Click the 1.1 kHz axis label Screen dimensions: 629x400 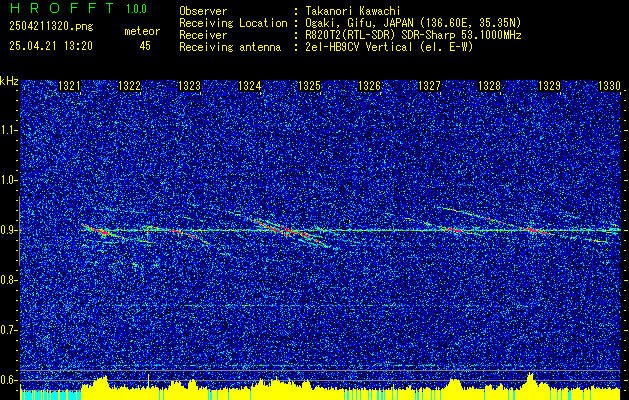pyautogui.click(x=9, y=130)
